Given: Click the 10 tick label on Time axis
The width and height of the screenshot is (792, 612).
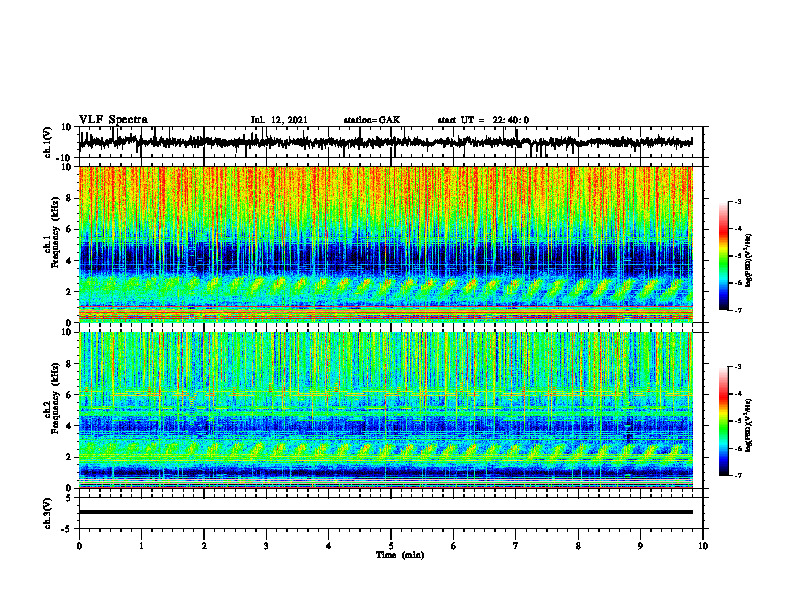Looking at the screenshot, I should [703, 546].
